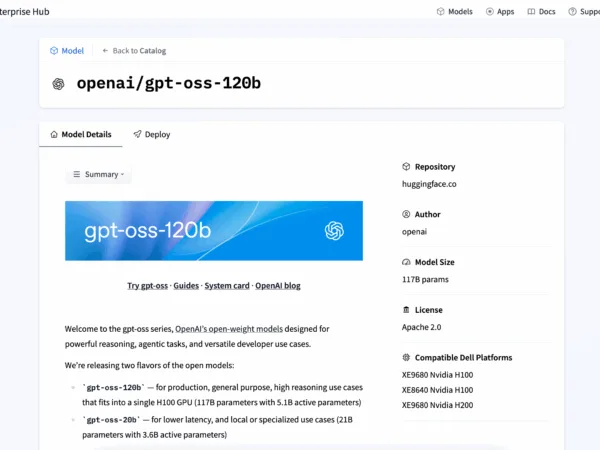Screen dimensions: 600x450
Task: Click the gpt-oss-120b banner image
Action: pyautogui.click(x=213, y=231)
